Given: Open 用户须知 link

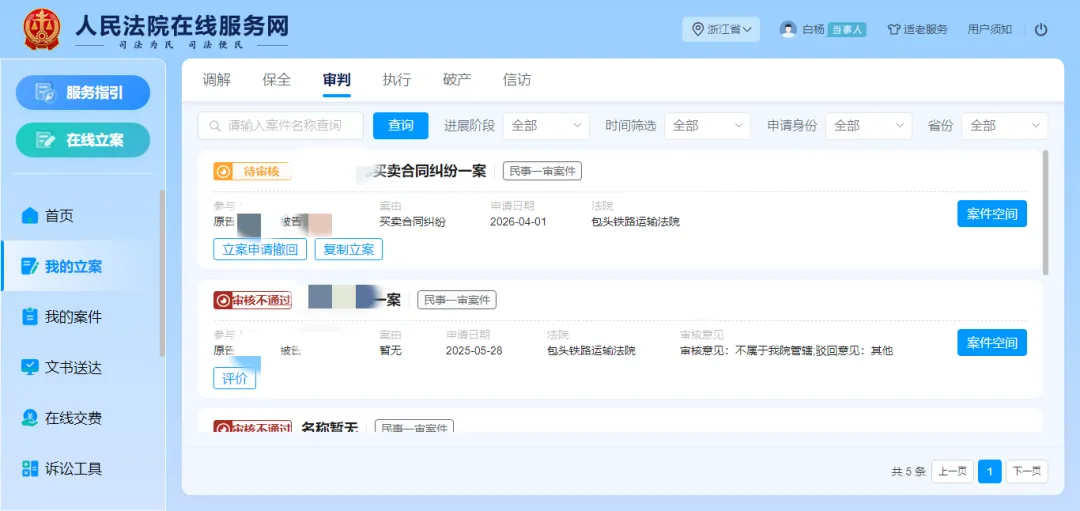Looking at the screenshot, I should 990,30.
